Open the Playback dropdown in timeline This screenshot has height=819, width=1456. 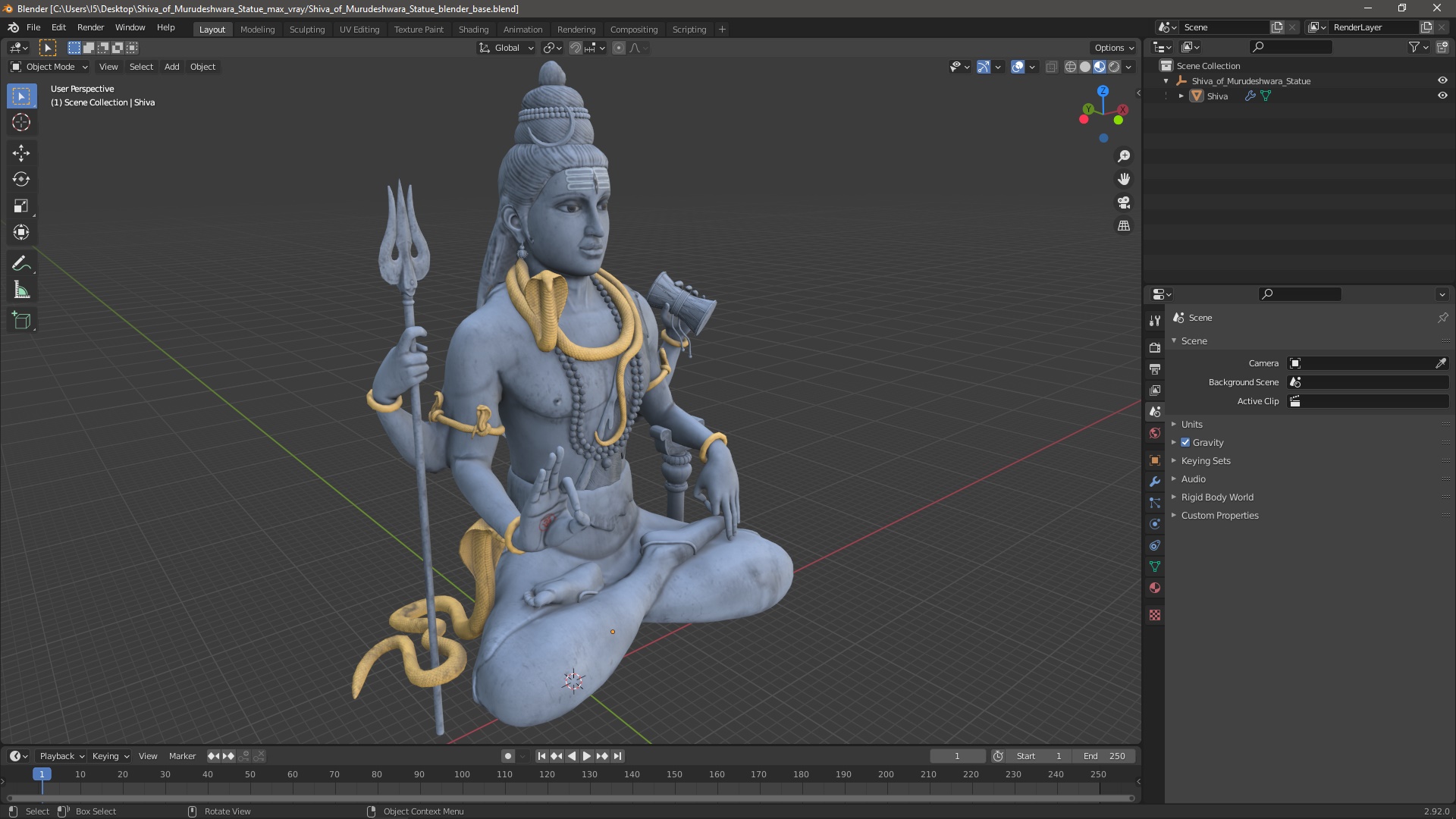tap(61, 756)
